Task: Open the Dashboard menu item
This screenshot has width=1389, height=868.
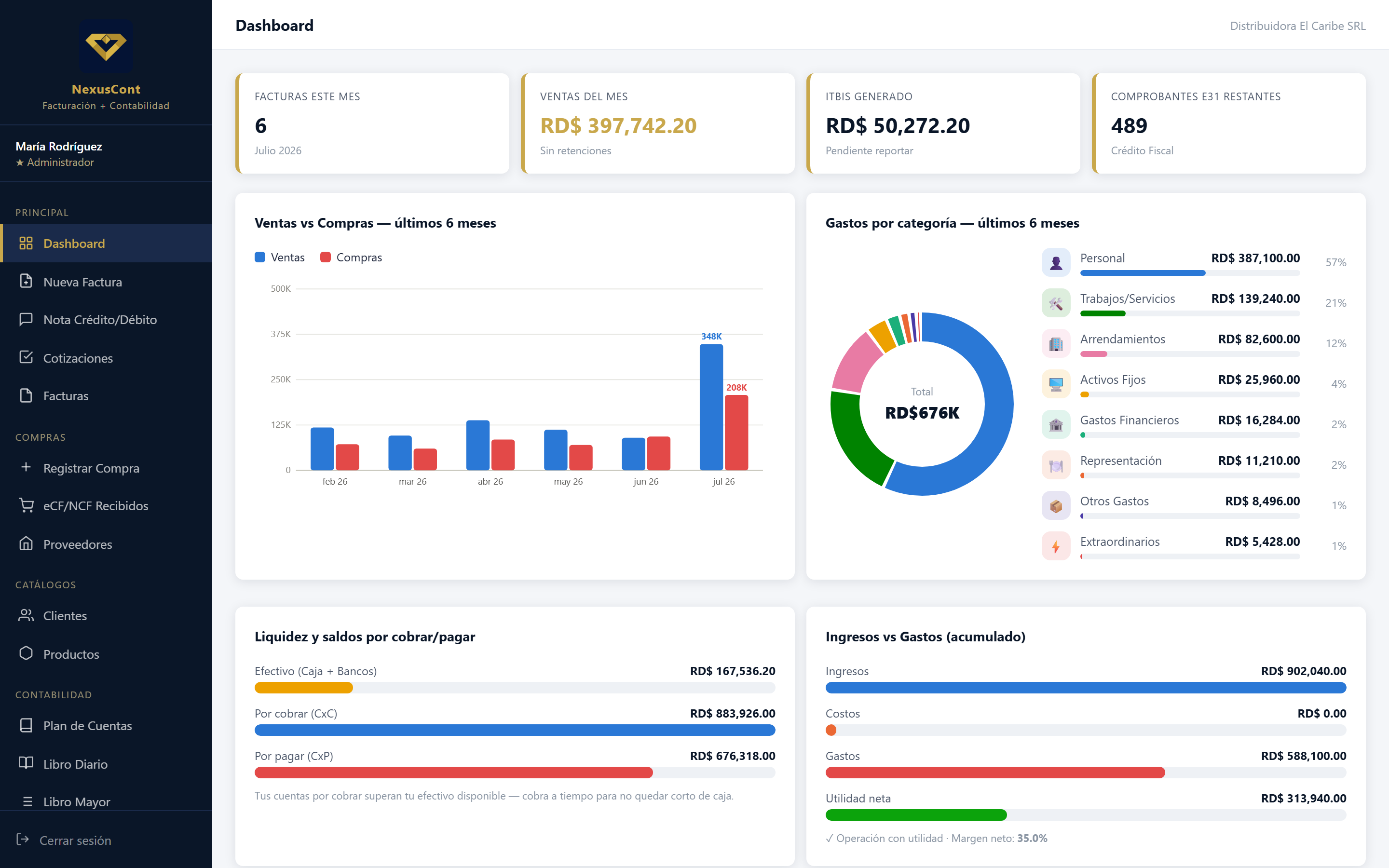Action: [106, 243]
